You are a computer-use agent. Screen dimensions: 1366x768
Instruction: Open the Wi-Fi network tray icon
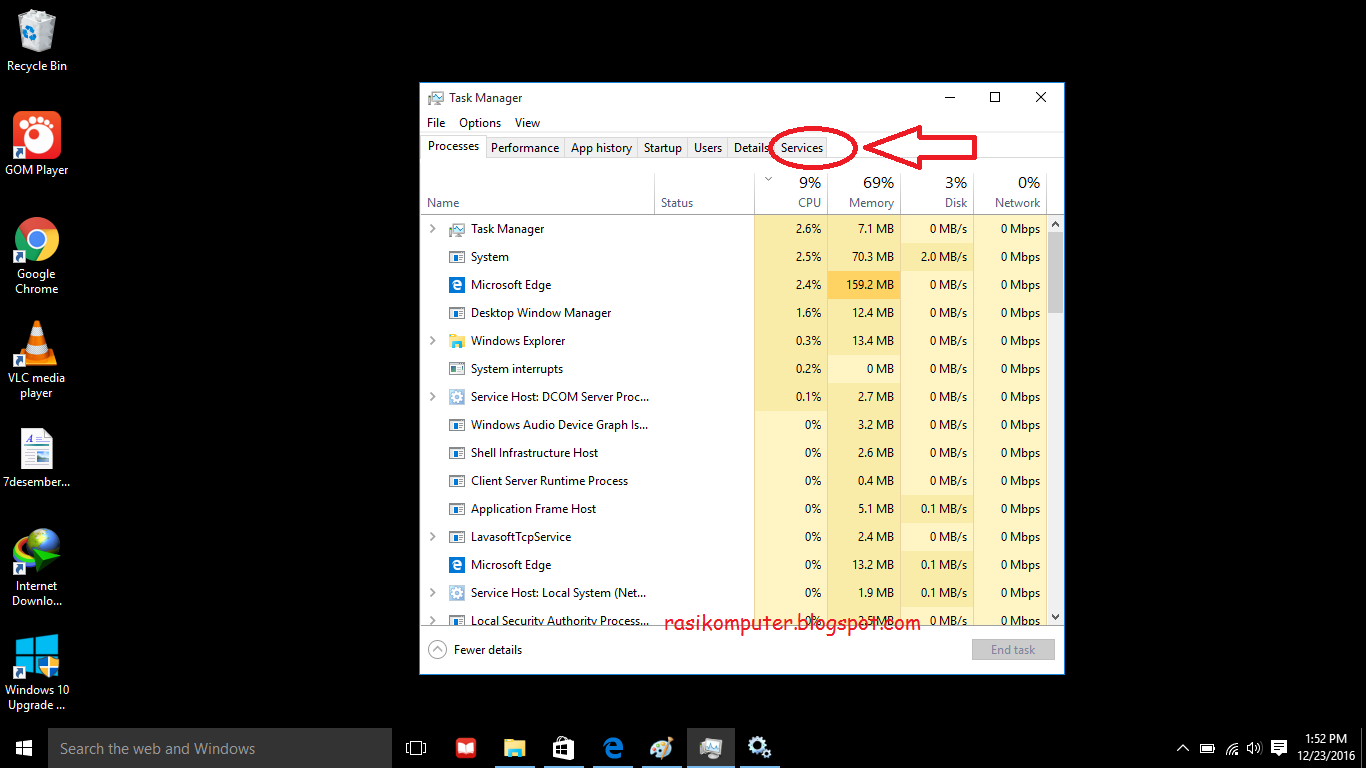tap(1232, 748)
